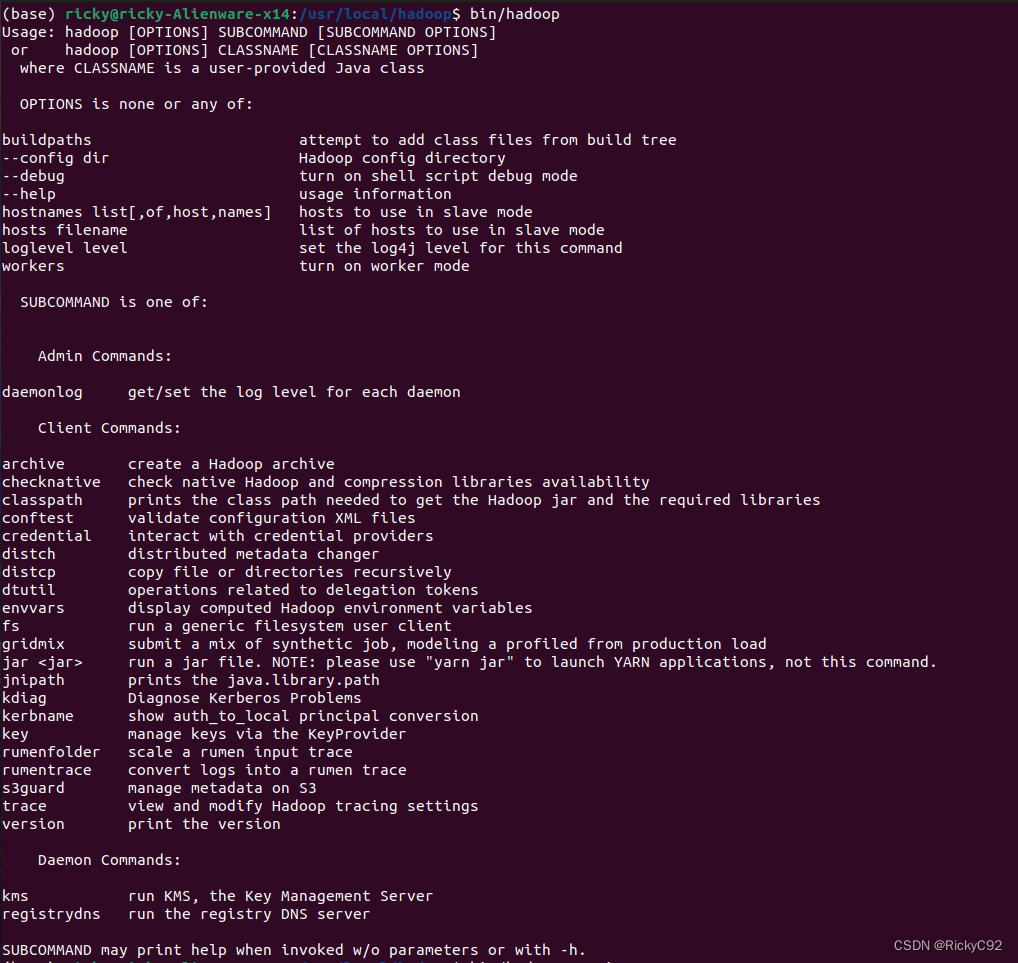Click the 's3guard' command name
The image size is (1018, 963).
click(33, 788)
